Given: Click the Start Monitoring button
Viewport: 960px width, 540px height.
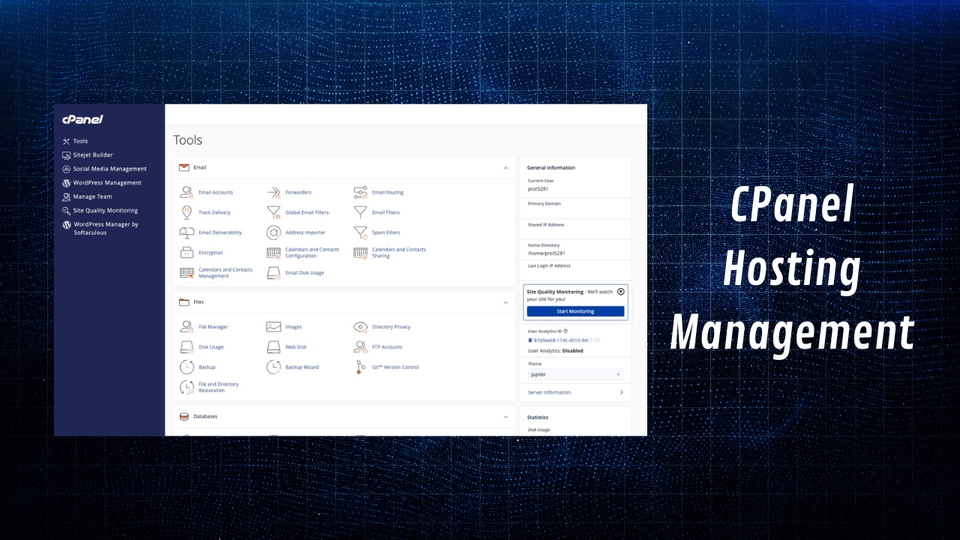Looking at the screenshot, I should (575, 311).
